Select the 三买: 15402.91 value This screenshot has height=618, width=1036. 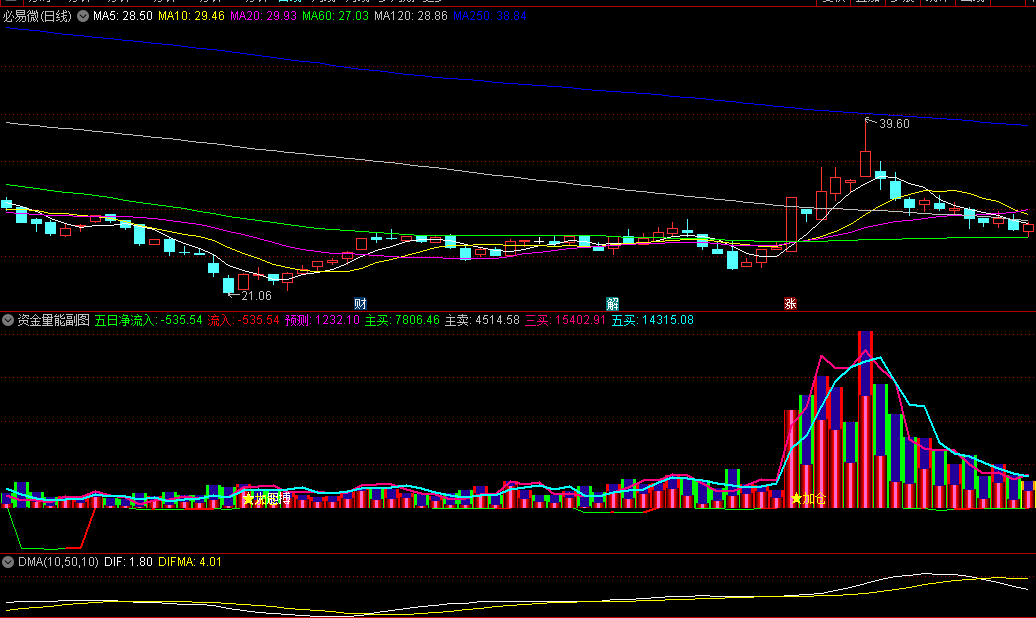click(x=566, y=321)
